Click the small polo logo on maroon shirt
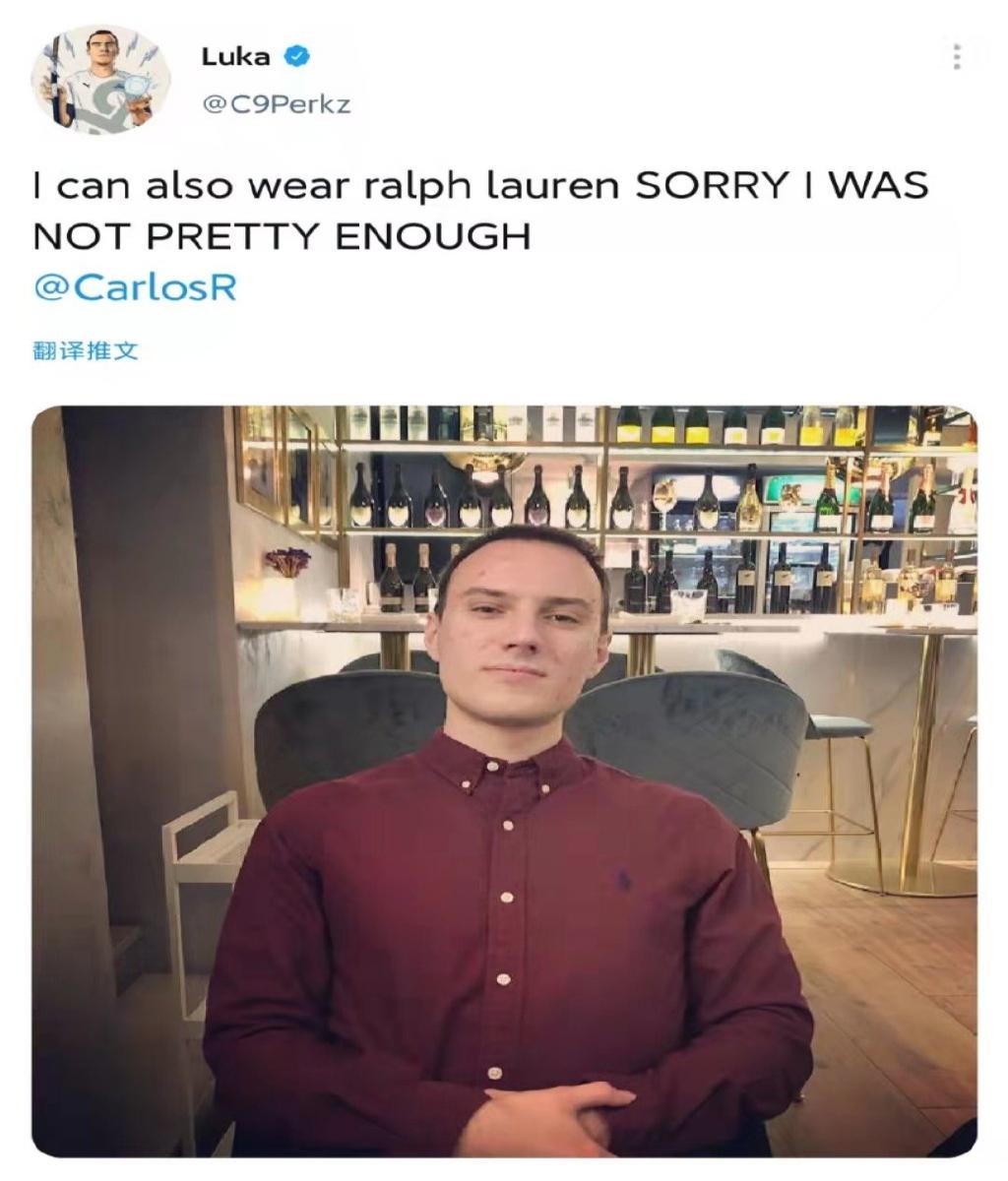Screen dimensions: 1008x1181 coord(622,878)
